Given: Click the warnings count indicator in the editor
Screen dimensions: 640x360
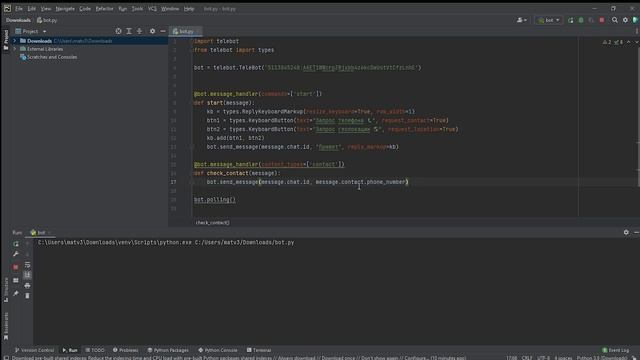Looking at the screenshot, I should (607, 42).
